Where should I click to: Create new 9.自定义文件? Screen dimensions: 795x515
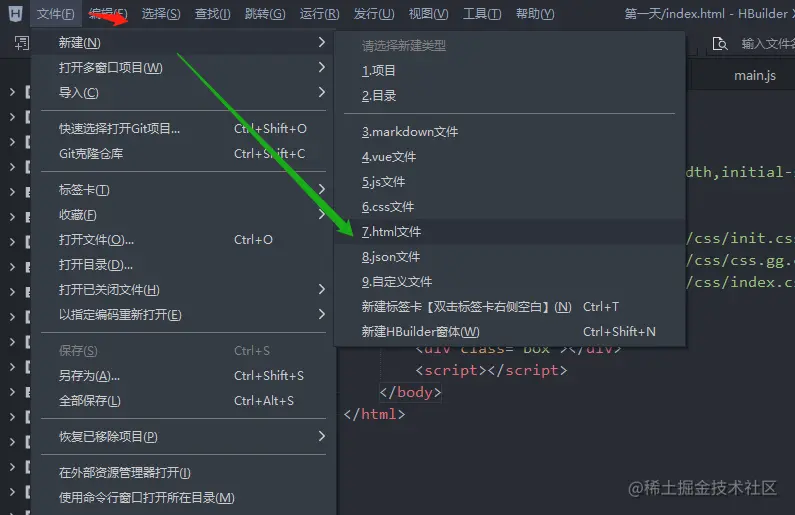510,281
